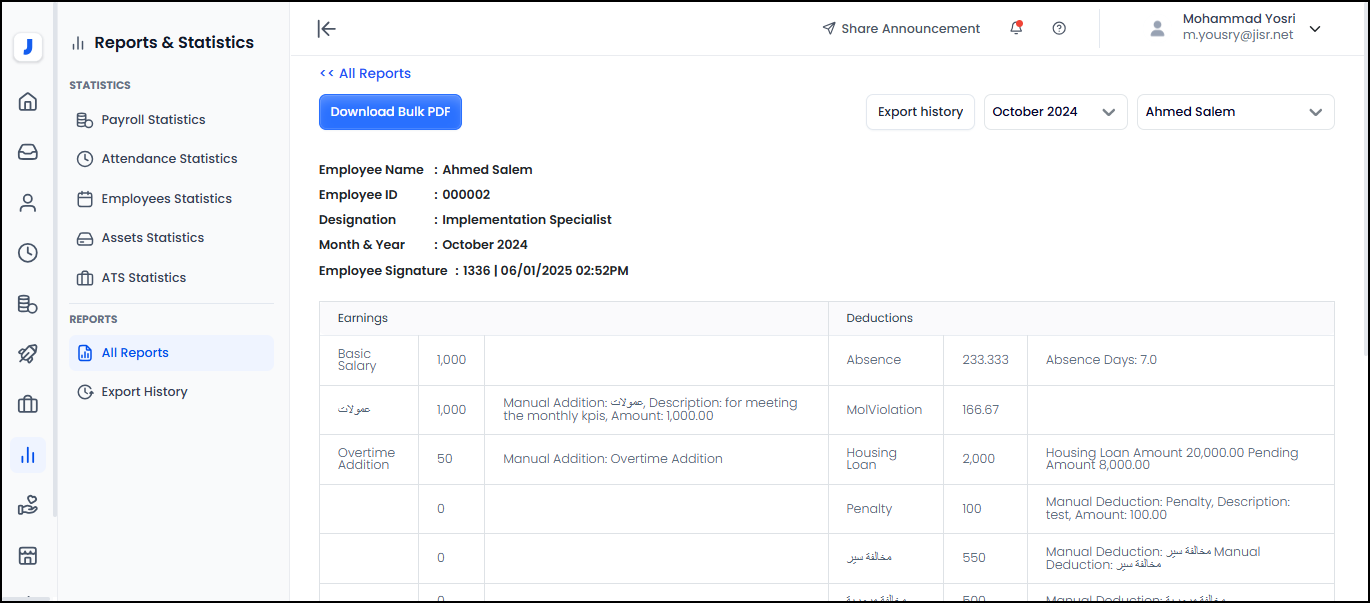The width and height of the screenshot is (1370, 603).
Task: Open the notifications bell icon
Action: pyautogui.click(x=1016, y=28)
